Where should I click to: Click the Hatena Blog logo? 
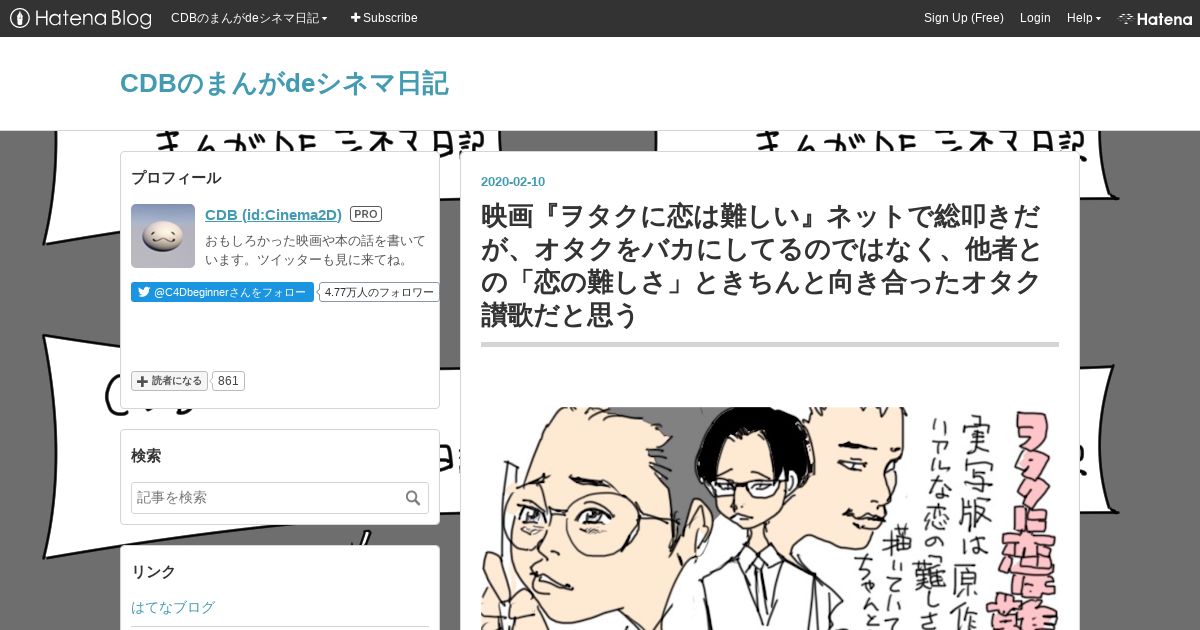[81, 18]
